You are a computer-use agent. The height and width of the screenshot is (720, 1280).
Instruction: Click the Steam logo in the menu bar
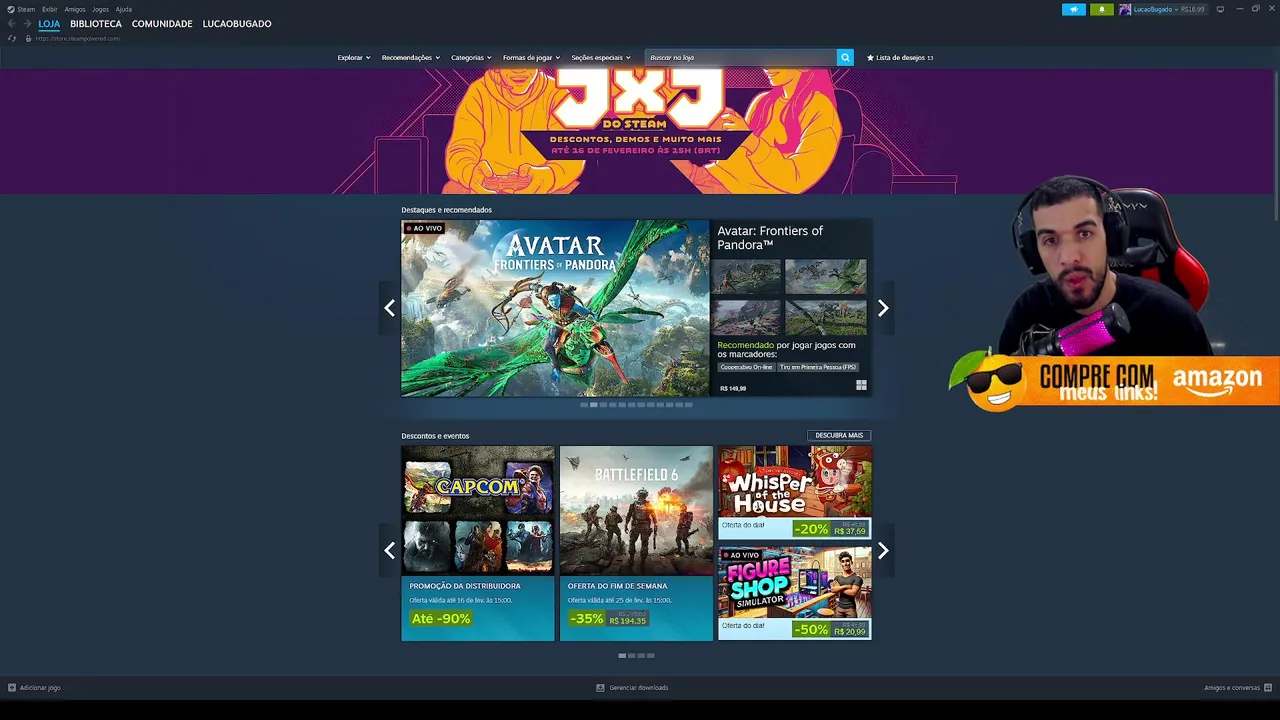[x=11, y=9]
